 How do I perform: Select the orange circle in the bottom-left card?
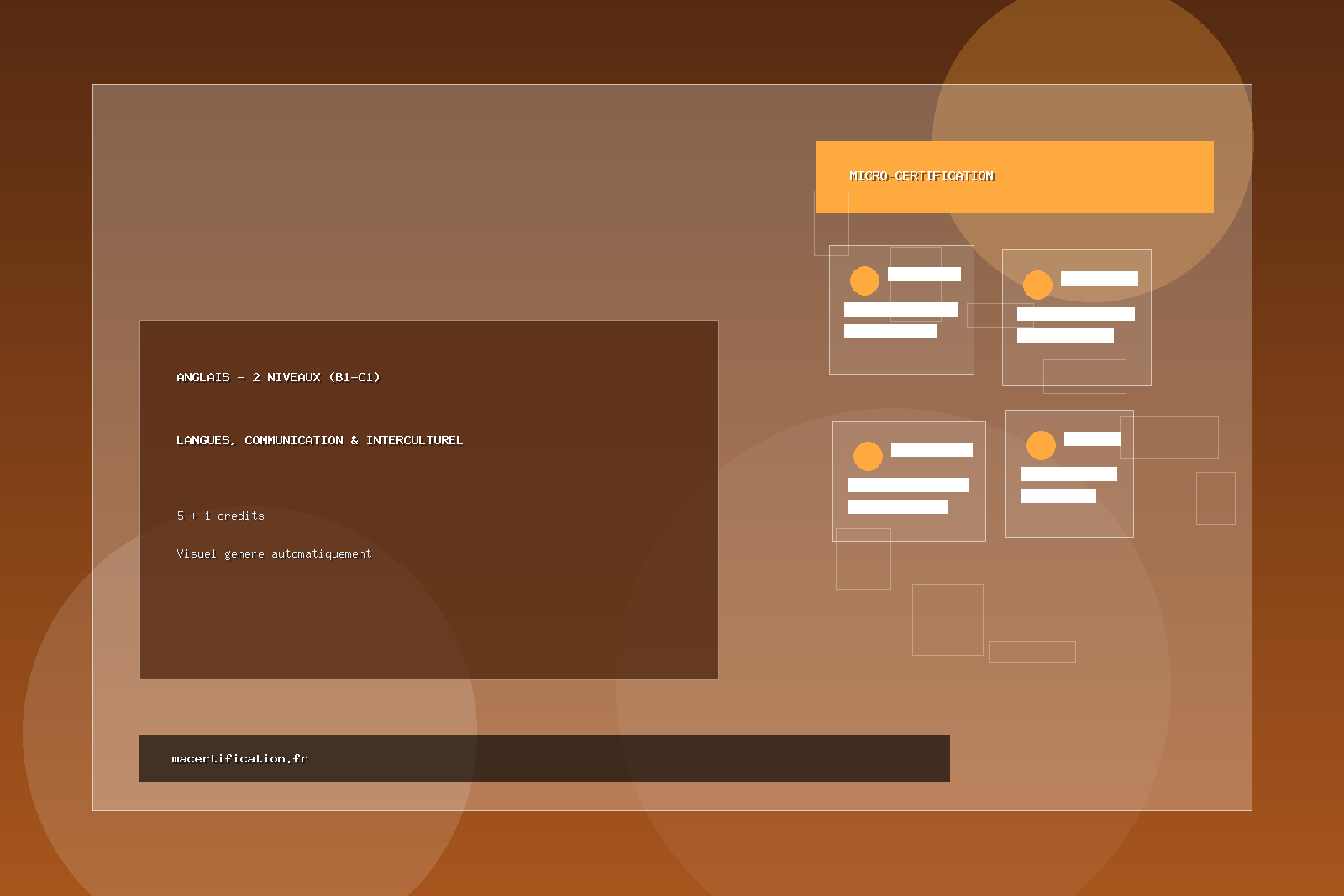tap(868, 456)
